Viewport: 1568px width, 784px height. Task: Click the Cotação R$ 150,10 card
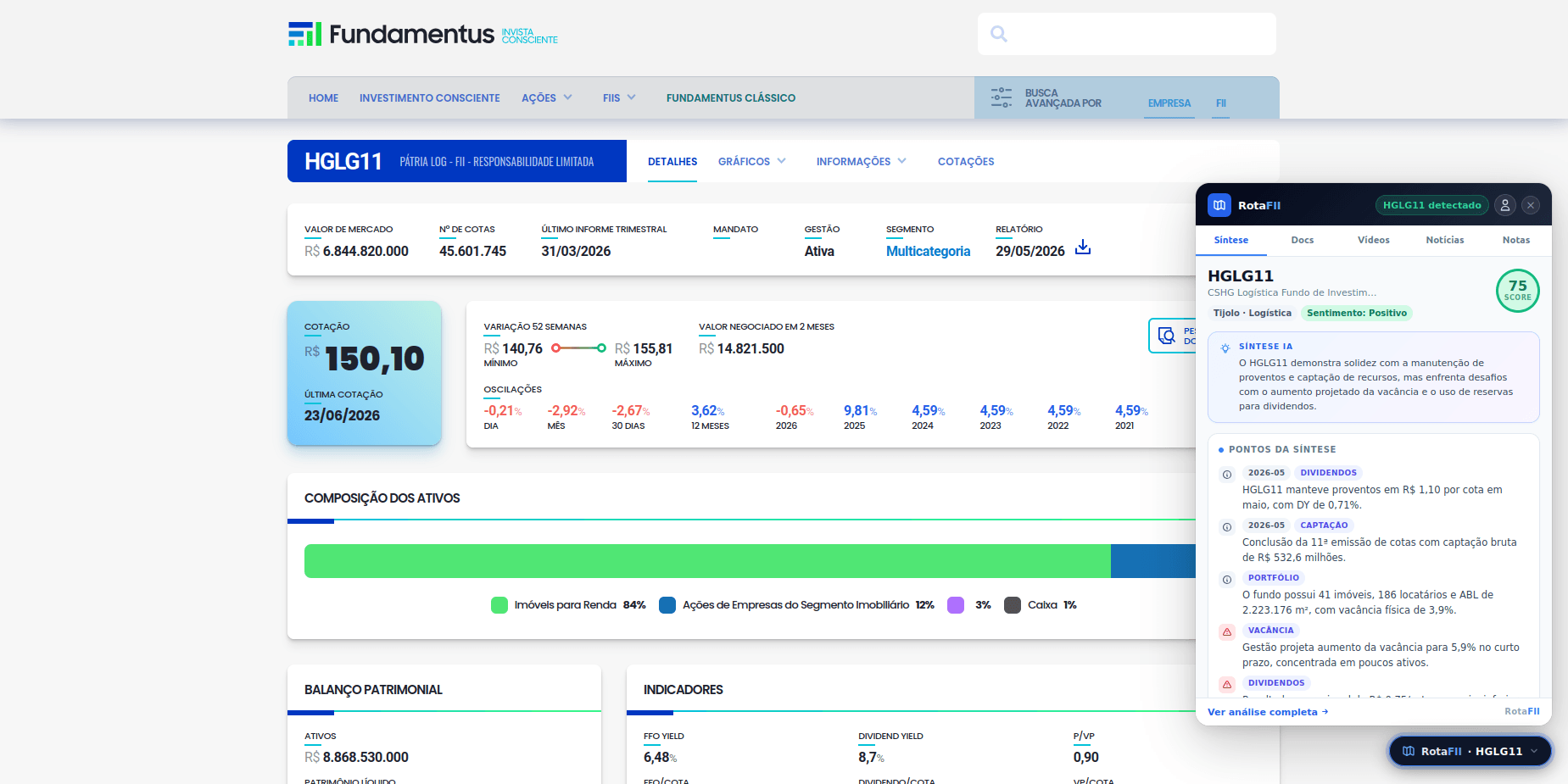[x=365, y=373]
